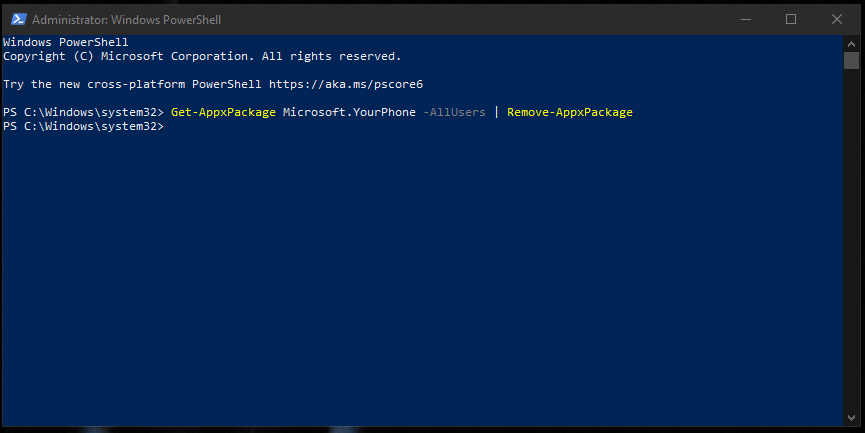Click the Try the new cross-platform PowerShell text
The image size is (865, 433).
tap(132, 84)
